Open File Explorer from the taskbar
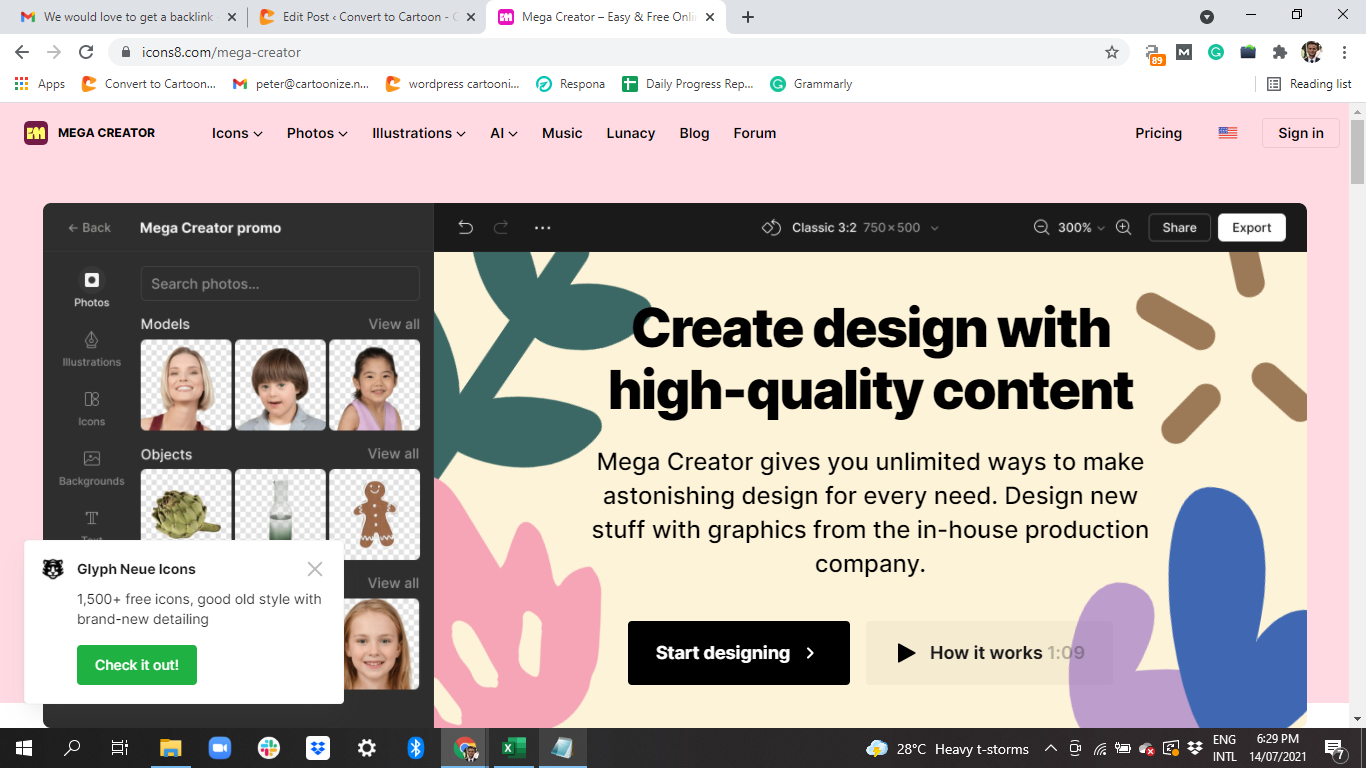 (170, 748)
